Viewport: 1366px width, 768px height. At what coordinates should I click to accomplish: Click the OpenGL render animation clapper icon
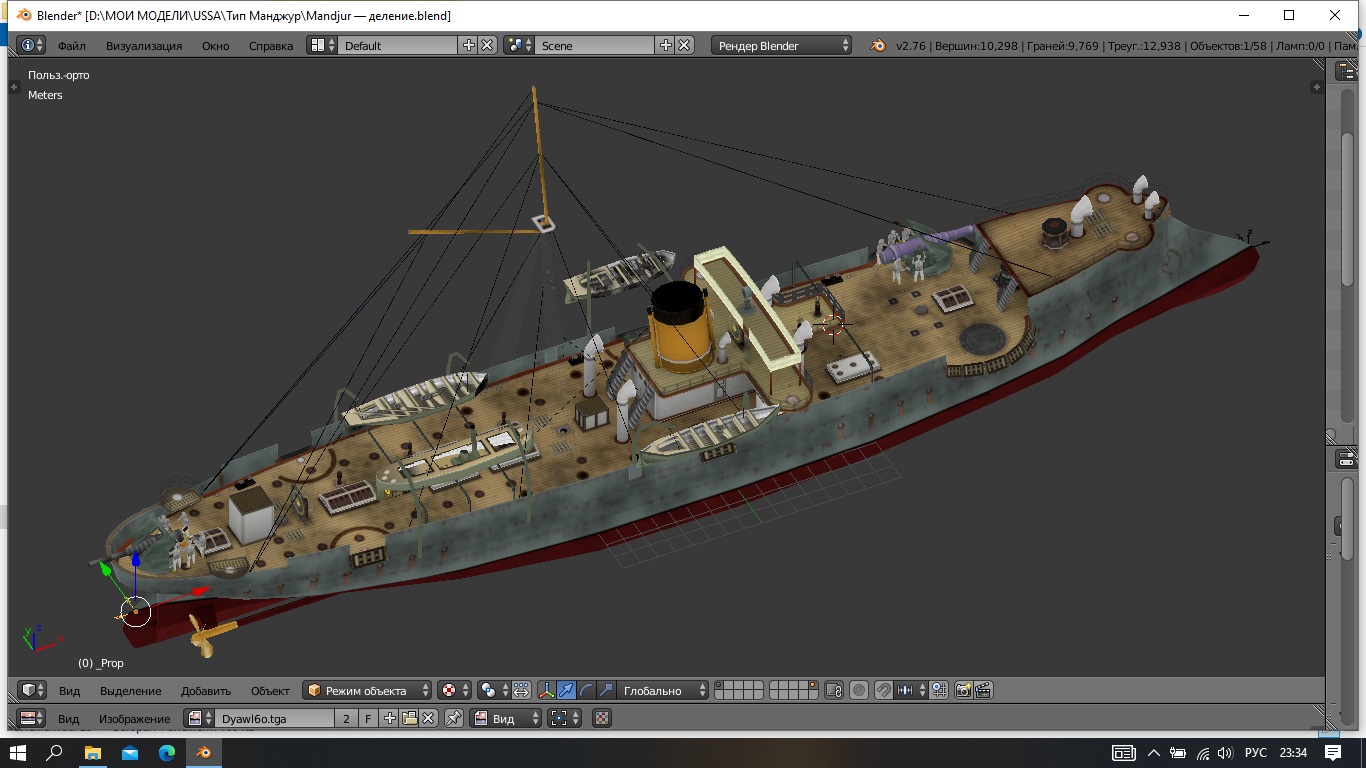click(983, 690)
